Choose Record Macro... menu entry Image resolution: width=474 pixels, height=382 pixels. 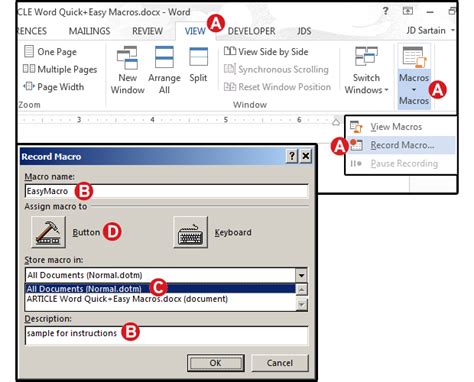point(401,145)
